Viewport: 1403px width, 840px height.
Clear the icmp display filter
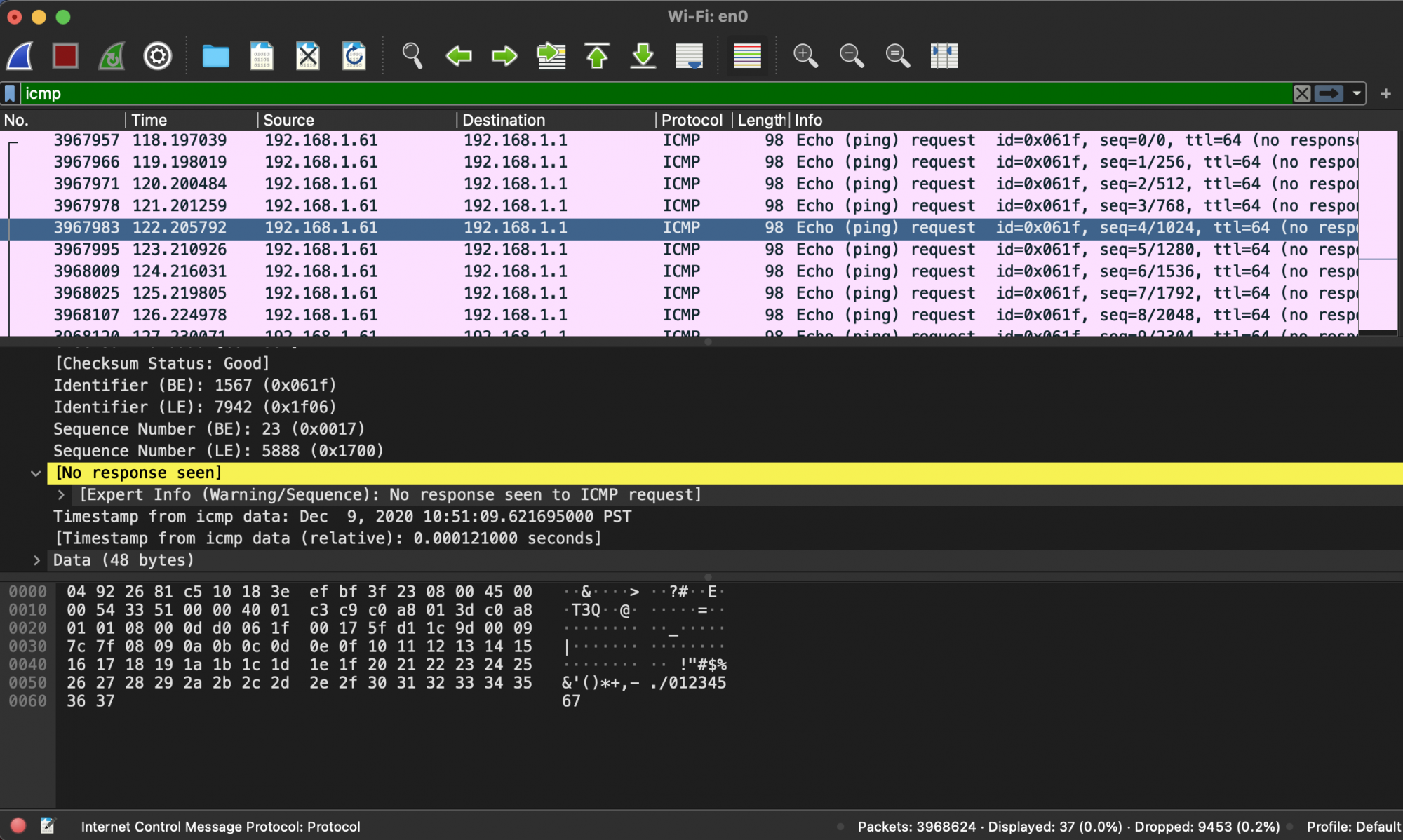click(x=1302, y=93)
